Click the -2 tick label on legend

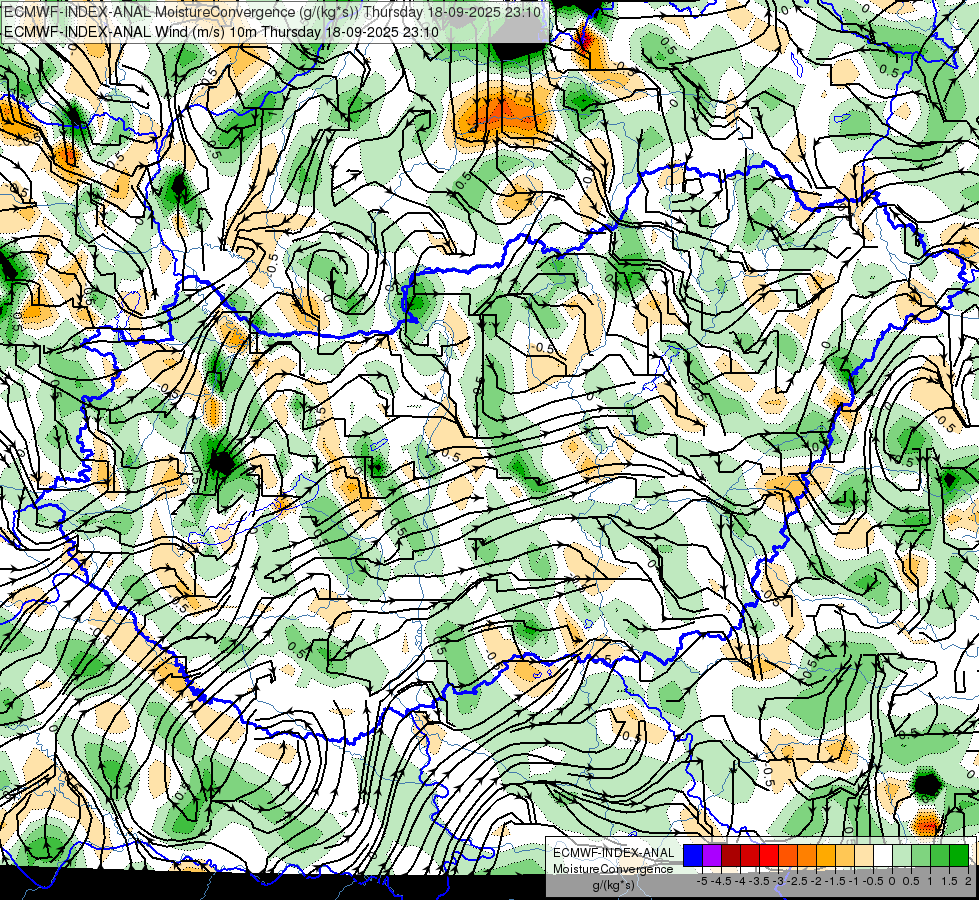point(816,881)
